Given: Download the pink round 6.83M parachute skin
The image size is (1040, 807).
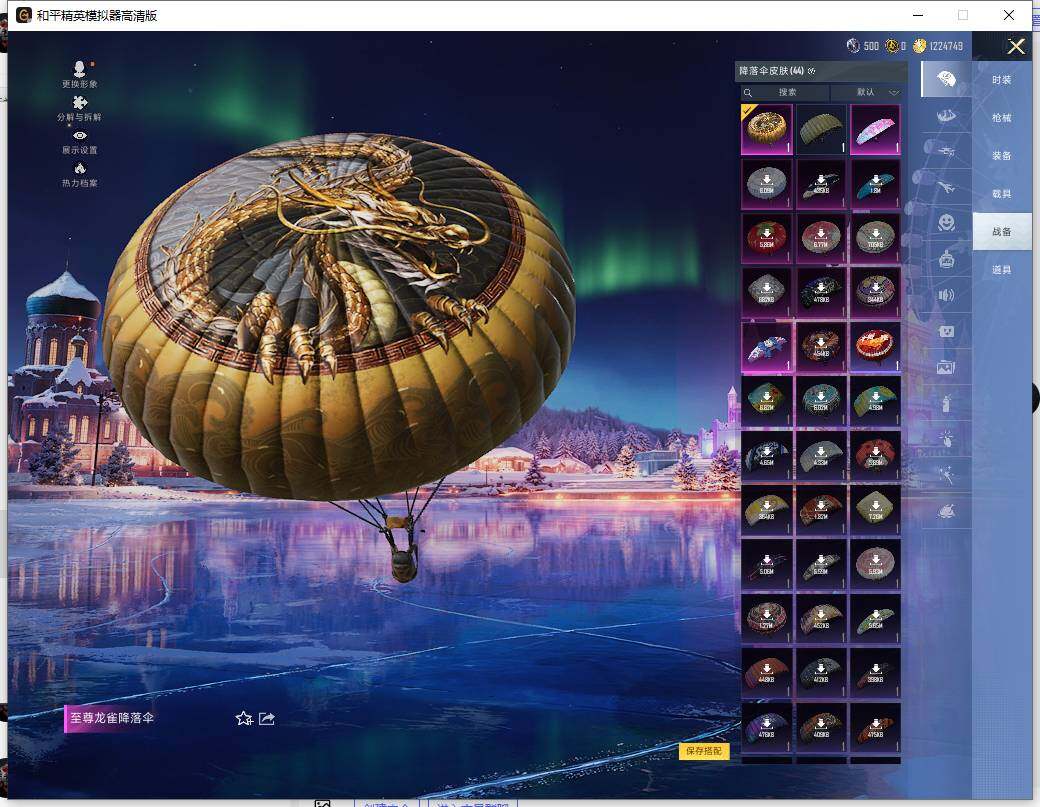Looking at the screenshot, I should click(875, 564).
